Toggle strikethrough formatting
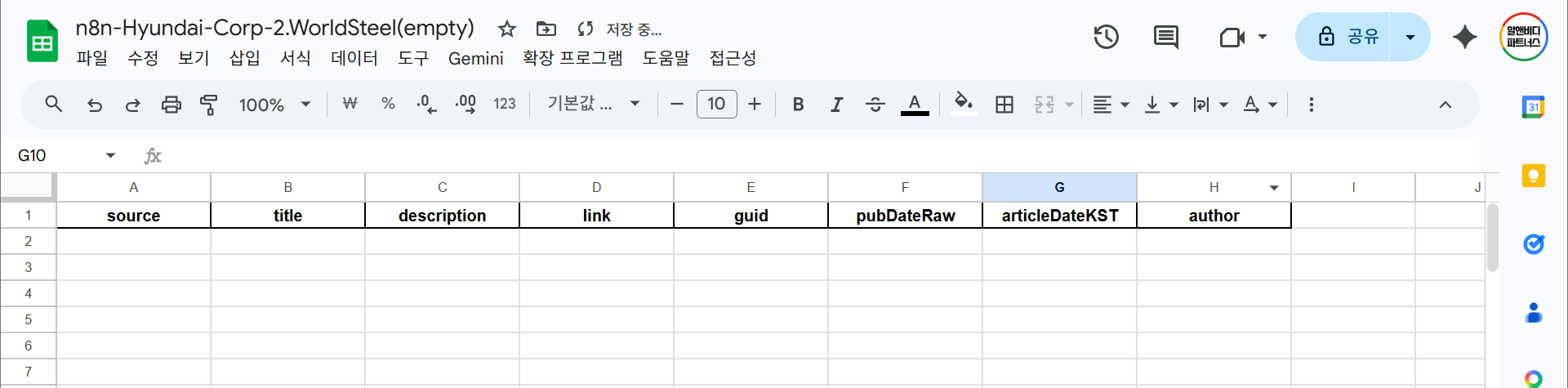The image size is (1568, 388). point(875,104)
